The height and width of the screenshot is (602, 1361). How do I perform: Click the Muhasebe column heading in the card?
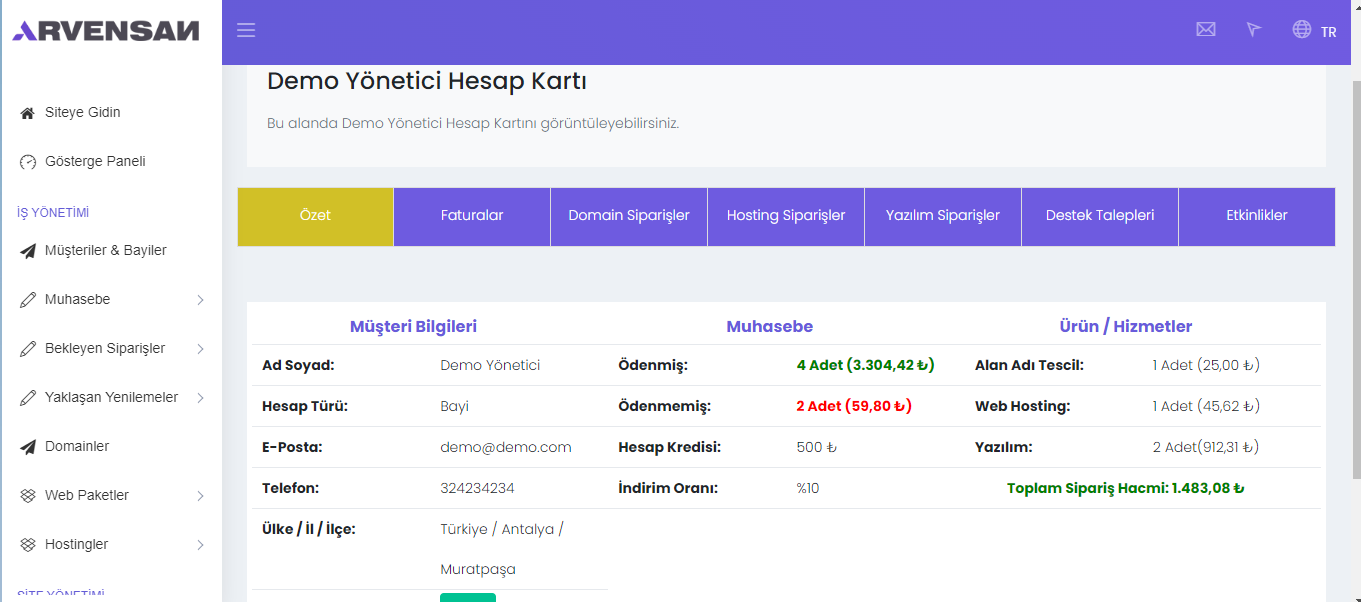[769, 326]
